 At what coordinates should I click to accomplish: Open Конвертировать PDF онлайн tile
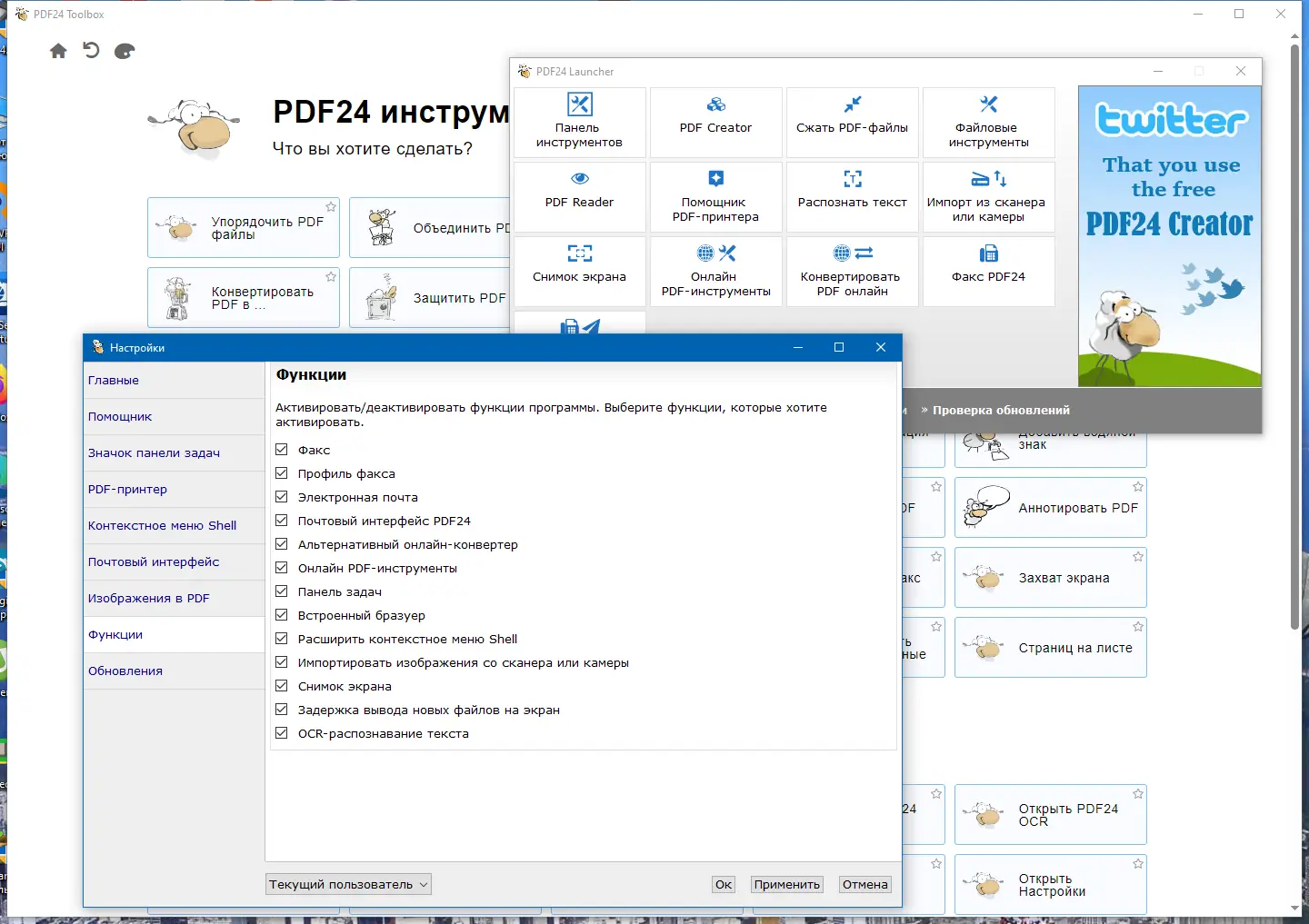coord(853,272)
